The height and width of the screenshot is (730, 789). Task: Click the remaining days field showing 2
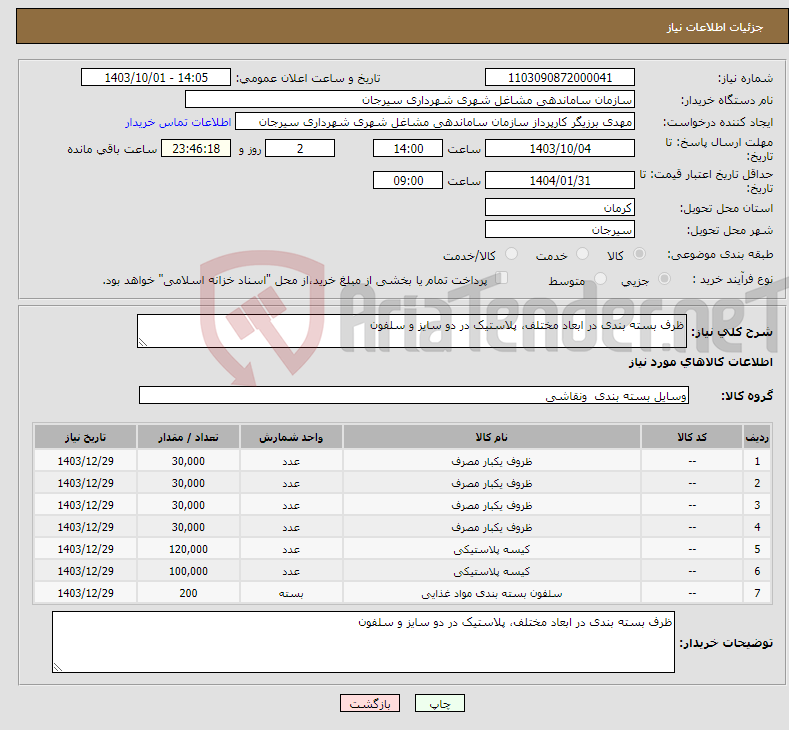(x=300, y=148)
